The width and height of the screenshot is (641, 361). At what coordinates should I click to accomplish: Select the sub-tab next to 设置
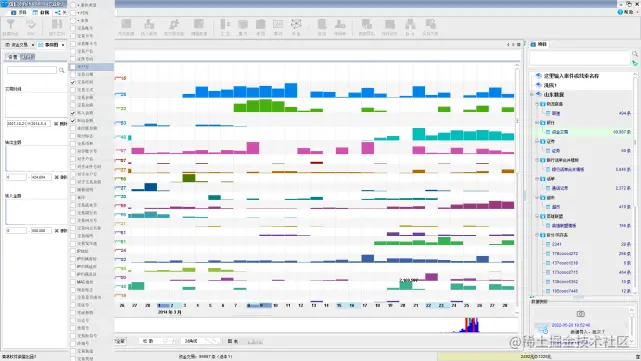[x=28, y=57]
